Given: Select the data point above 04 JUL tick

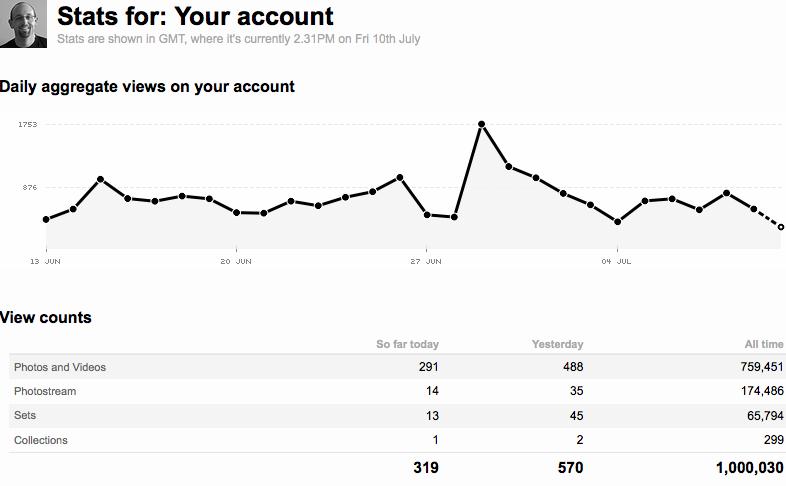Looking at the screenshot, I should click(x=618, y=221).
